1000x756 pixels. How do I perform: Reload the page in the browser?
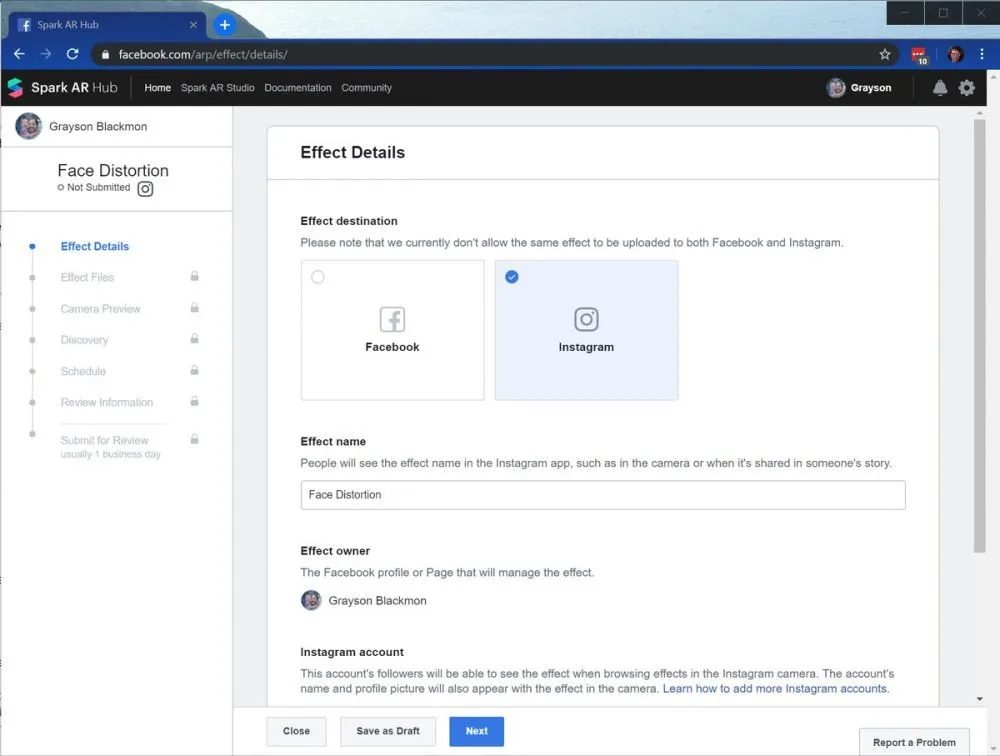[72, 54]
